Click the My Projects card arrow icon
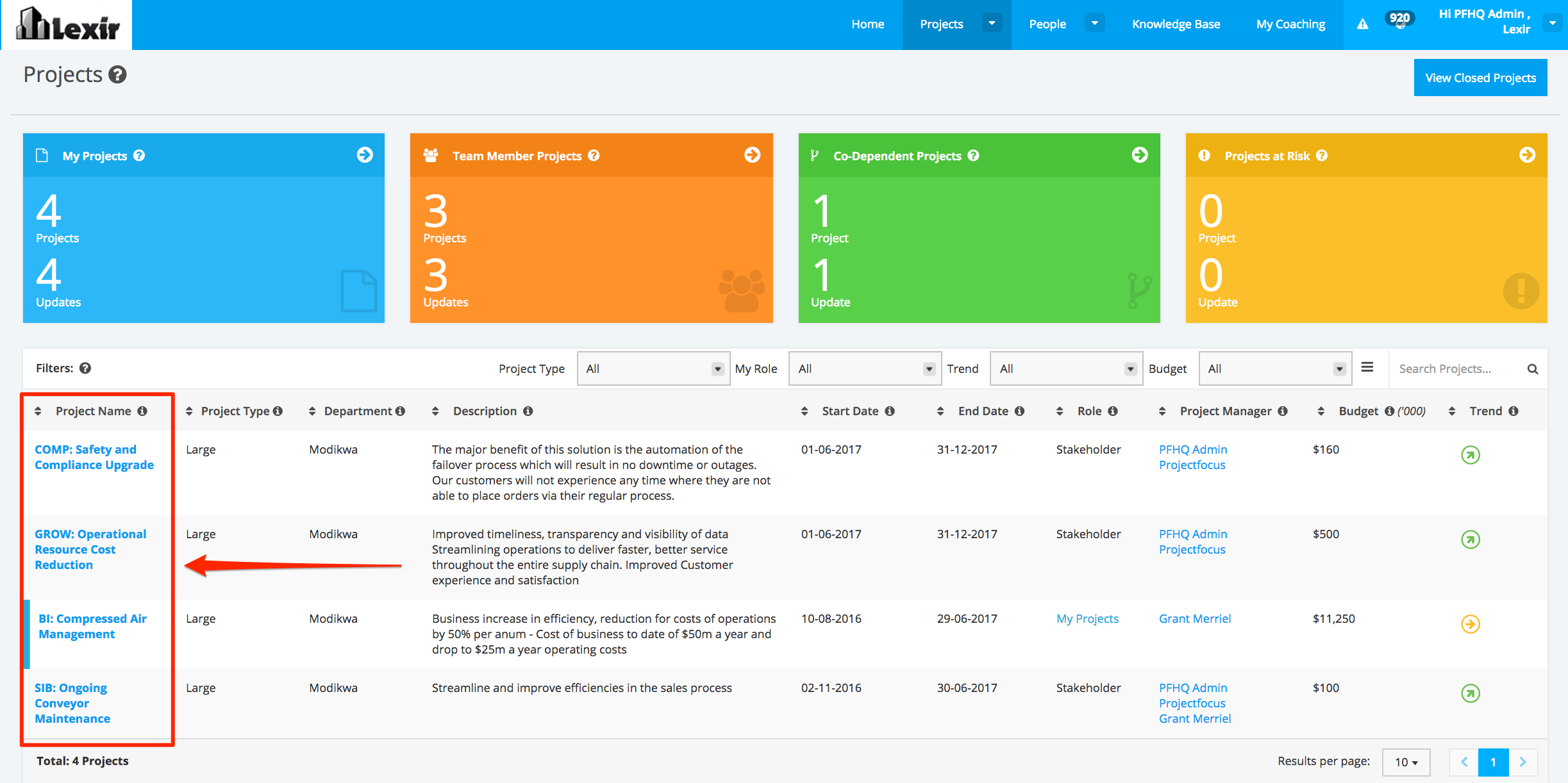 point(365,155)
